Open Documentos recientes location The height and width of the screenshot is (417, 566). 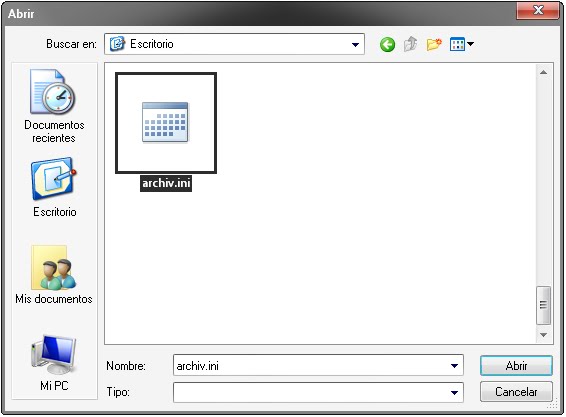tap(54, 107)
